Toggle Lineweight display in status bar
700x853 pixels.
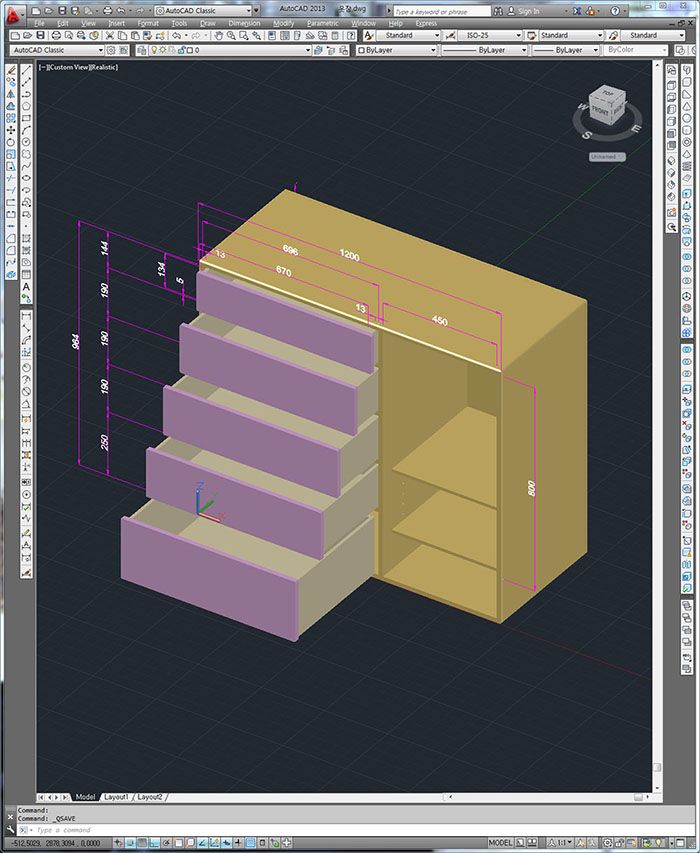(x=237, y=843)
